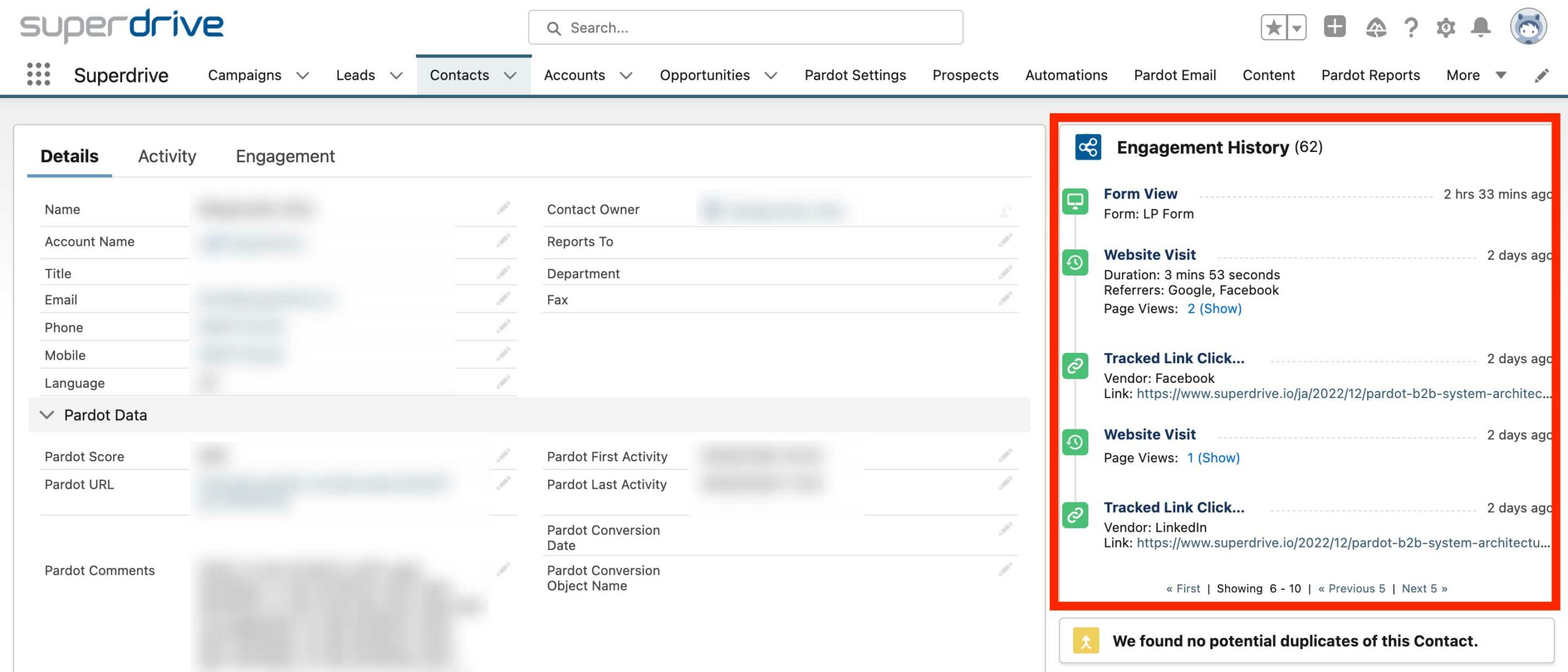Open the Prospects nav item
1568x672 pixels.
965,75
